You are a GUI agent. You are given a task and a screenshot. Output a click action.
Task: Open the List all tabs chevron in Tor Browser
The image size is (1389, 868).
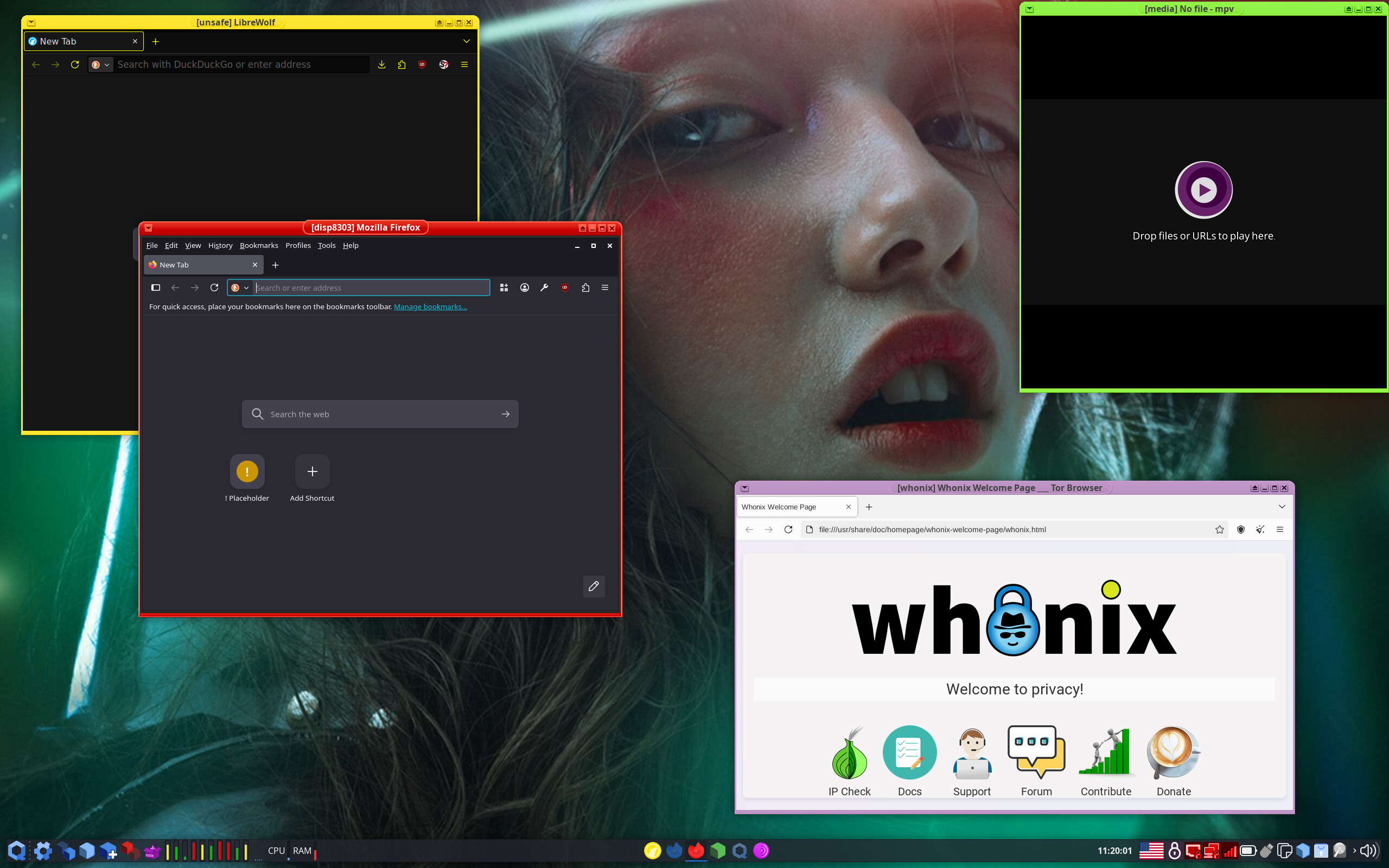(x=1282, y=506)
